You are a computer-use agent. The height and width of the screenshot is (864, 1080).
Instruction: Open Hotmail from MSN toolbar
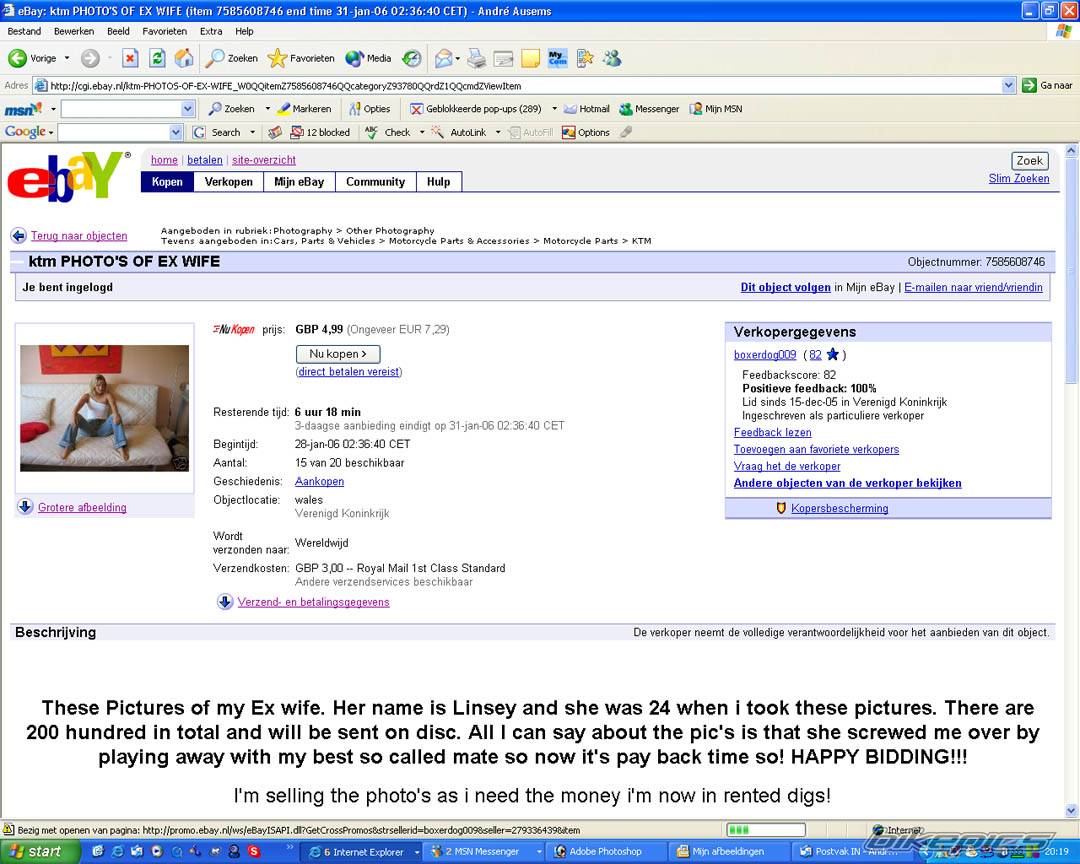pos(587,109)
